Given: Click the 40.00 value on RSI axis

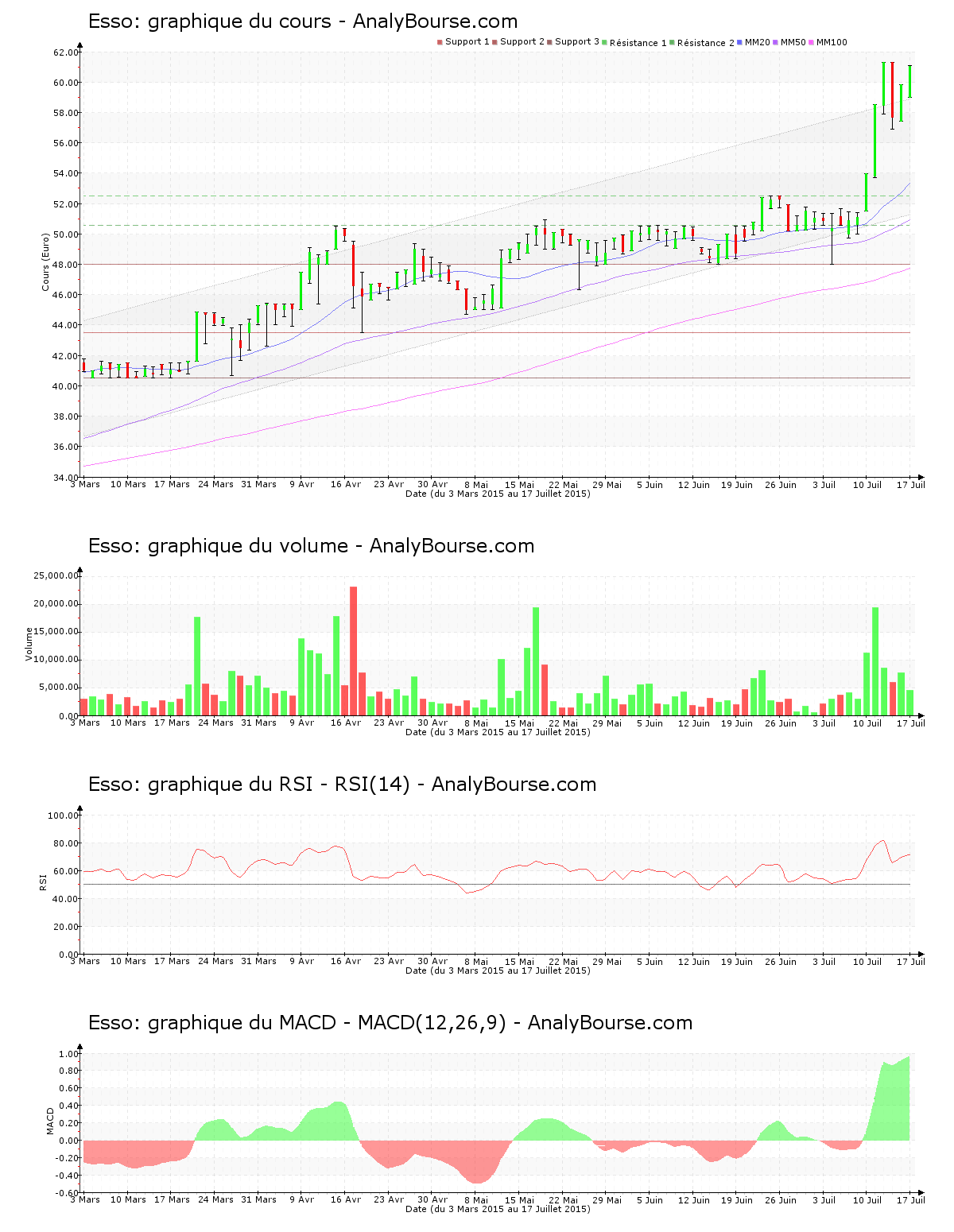Looking at the screenshot, I should coord(65,899).
